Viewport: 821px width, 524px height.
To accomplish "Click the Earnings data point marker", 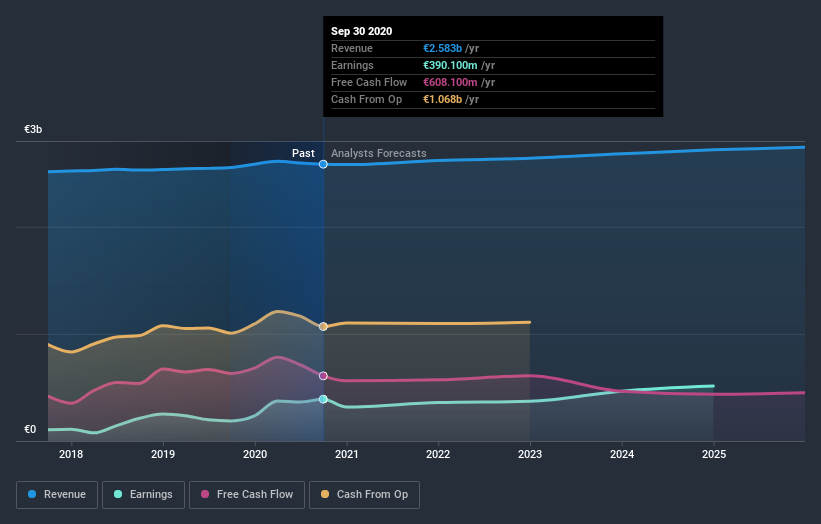I will coord(323,399).
